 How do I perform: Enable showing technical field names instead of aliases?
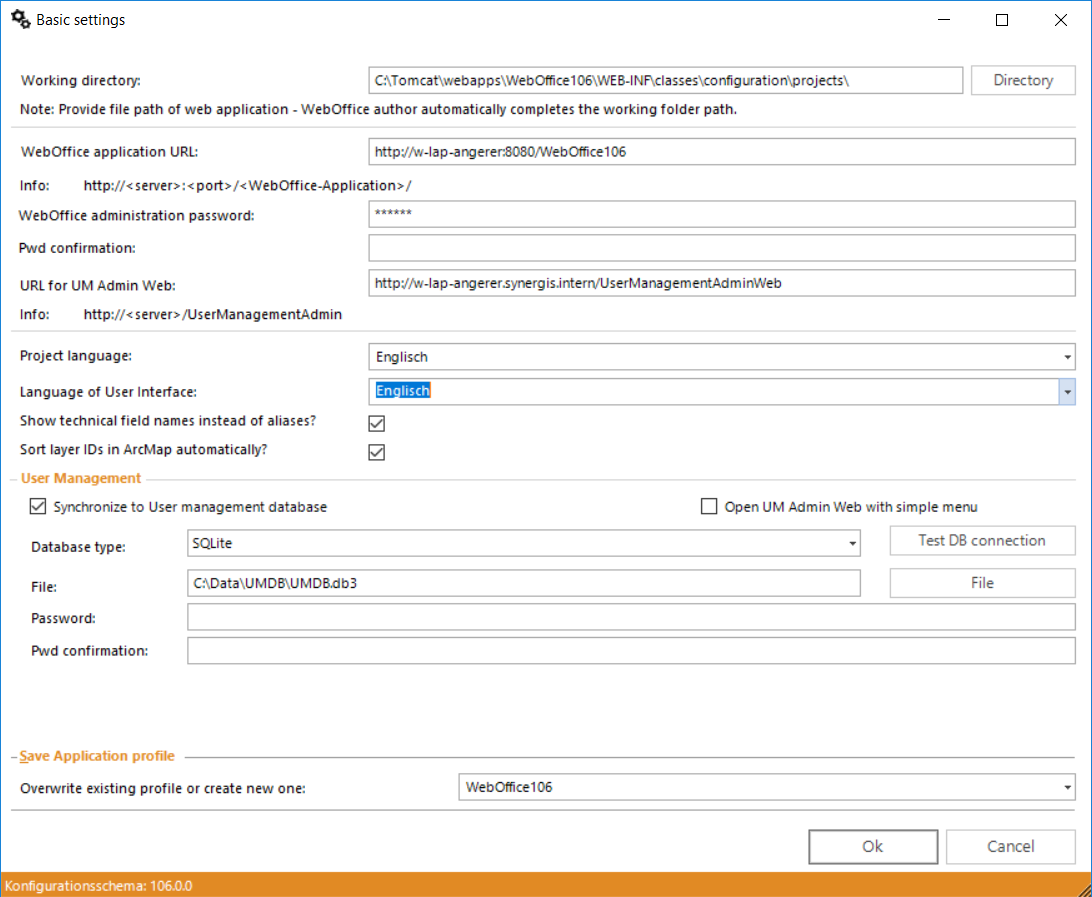click(x=377, y=423)
